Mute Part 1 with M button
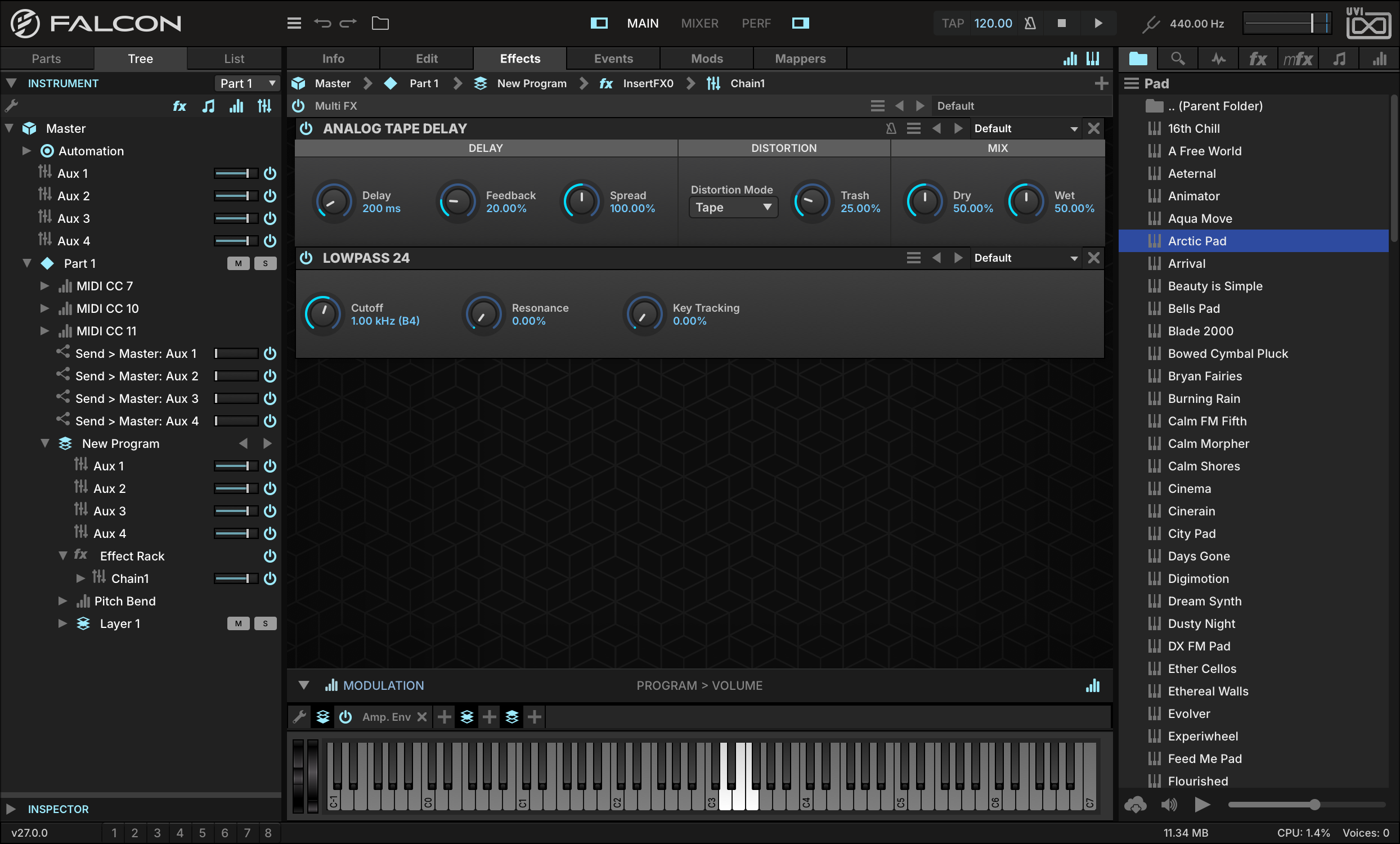The image size is (1400, 844). tap(238, 263)
